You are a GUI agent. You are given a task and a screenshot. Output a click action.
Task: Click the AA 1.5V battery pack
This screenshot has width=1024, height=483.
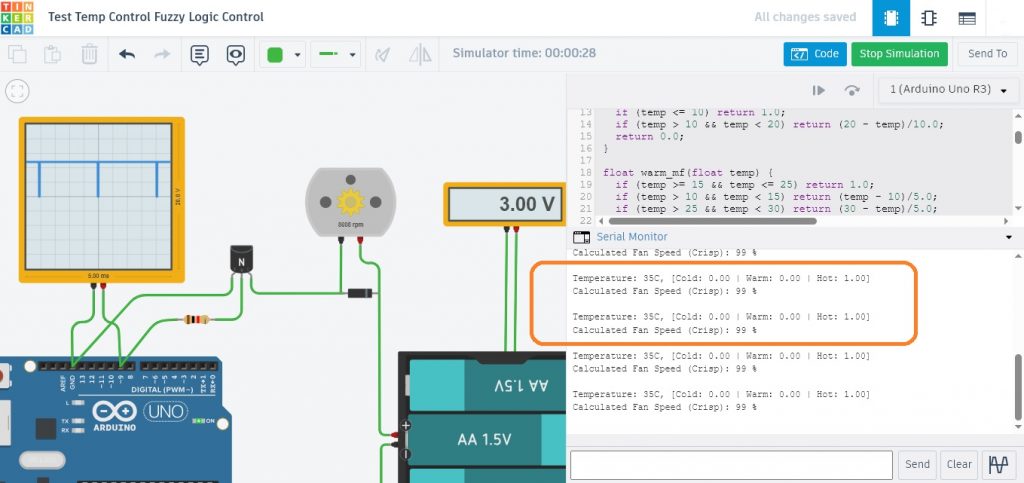tap(482, 418)
